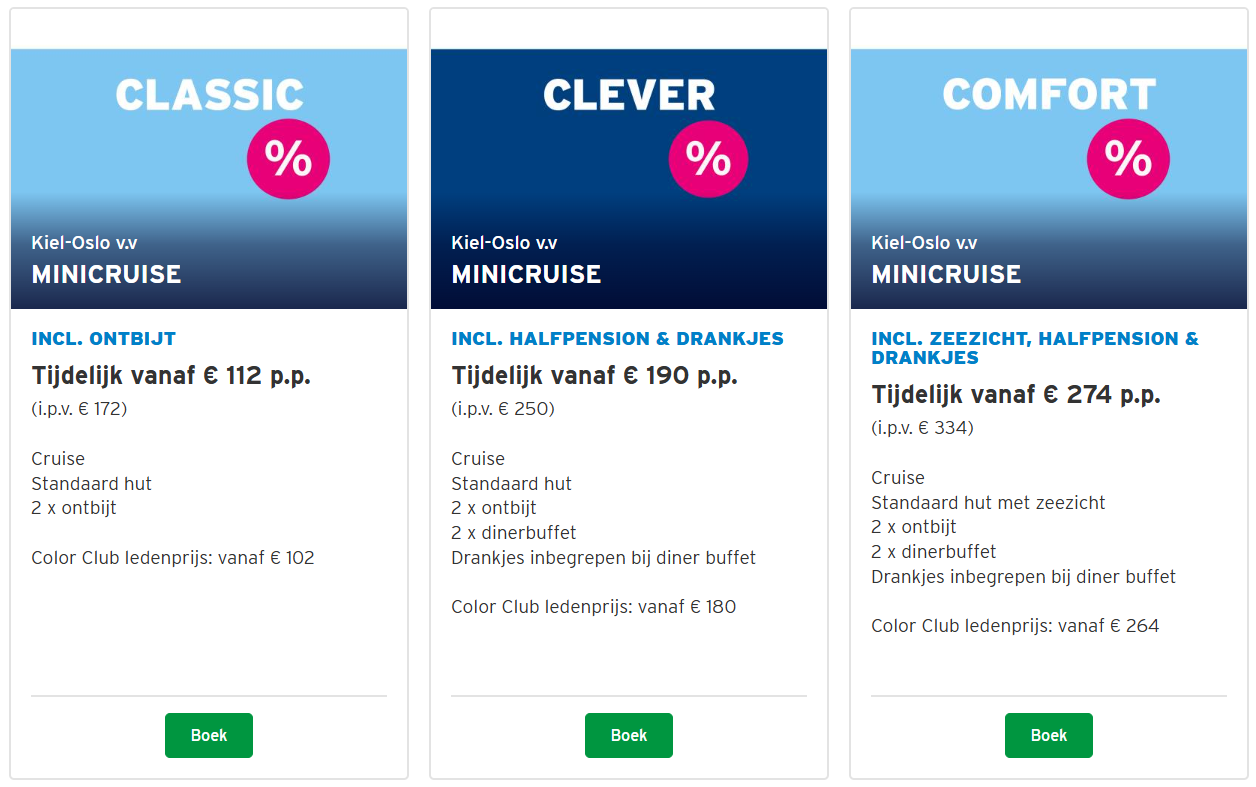Book the Clever minicruise
This screenshot has height=787, width=1256.
pyautogui.click(x=629, y=735)
